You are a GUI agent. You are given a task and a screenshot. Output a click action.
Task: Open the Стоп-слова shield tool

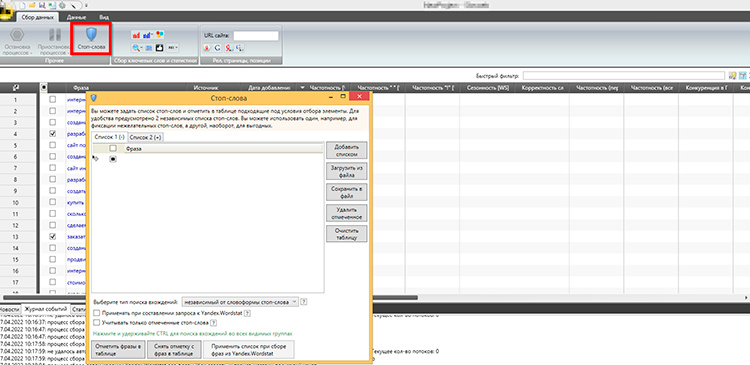[91, 38]
